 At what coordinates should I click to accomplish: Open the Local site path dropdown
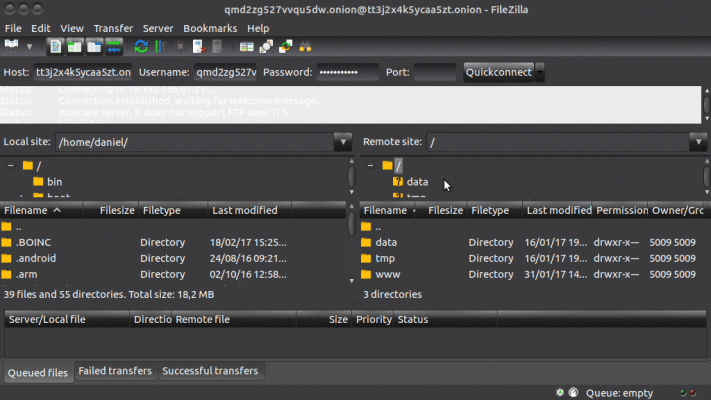coord(341,142)
